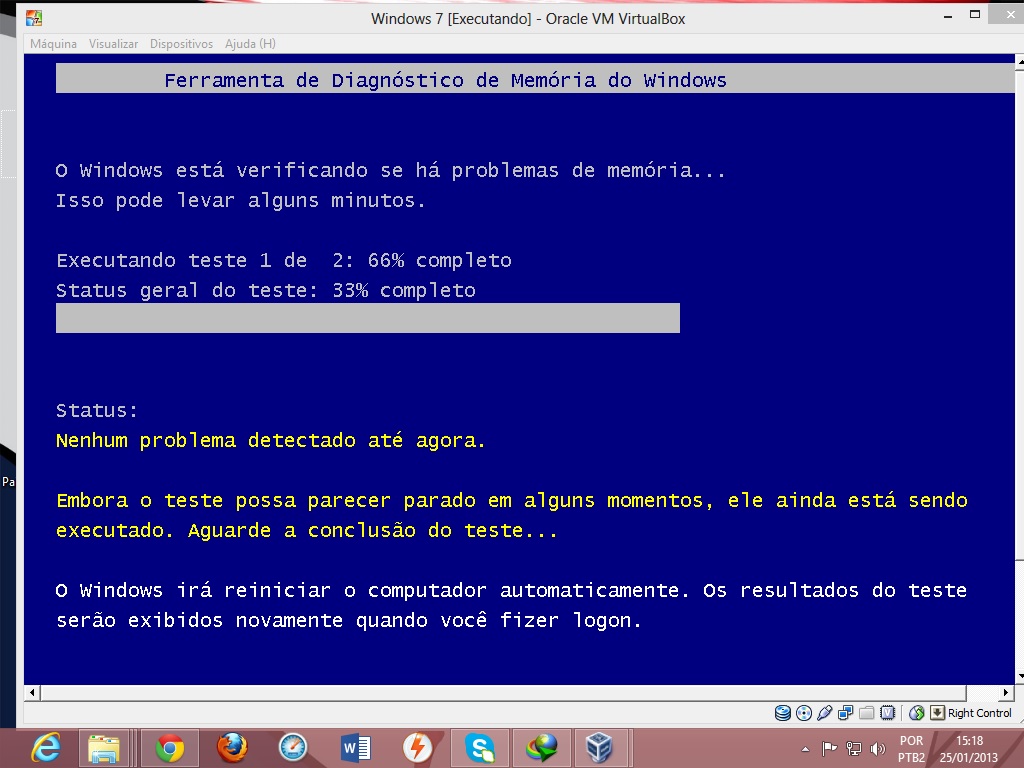Click the VirtualBox window title icon
The width and height of the screenshot is (1024, 768).
34,18
